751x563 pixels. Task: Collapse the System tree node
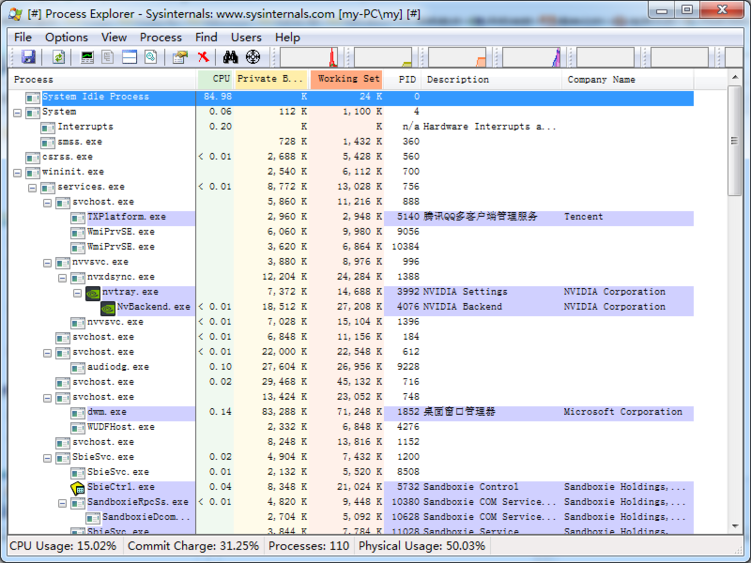tap(18, 113)
